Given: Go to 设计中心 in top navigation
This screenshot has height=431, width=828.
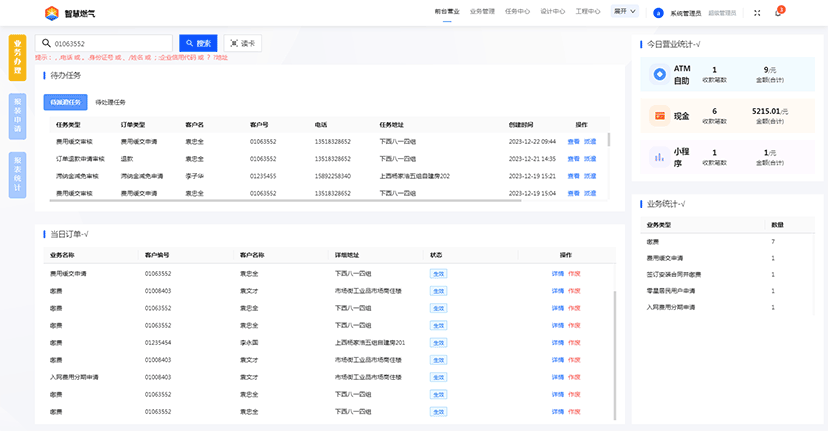Looking at the screenshot, I should click(552, 13).
